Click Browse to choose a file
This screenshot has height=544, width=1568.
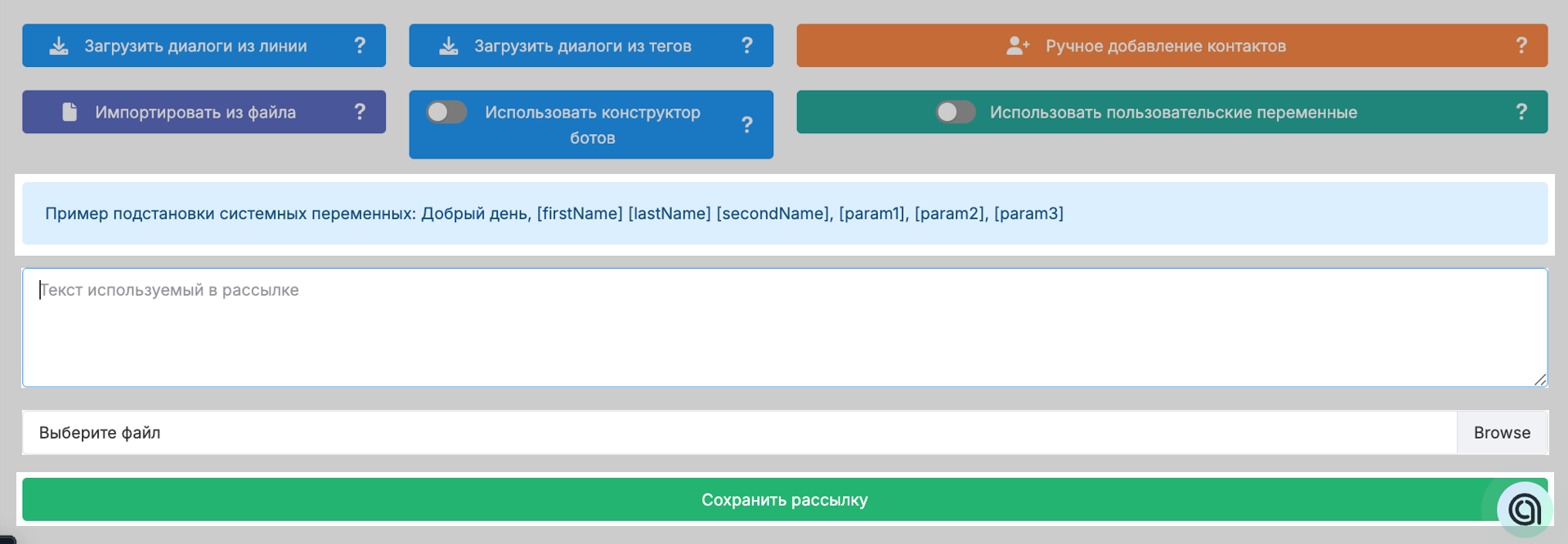click(1502, 433)
